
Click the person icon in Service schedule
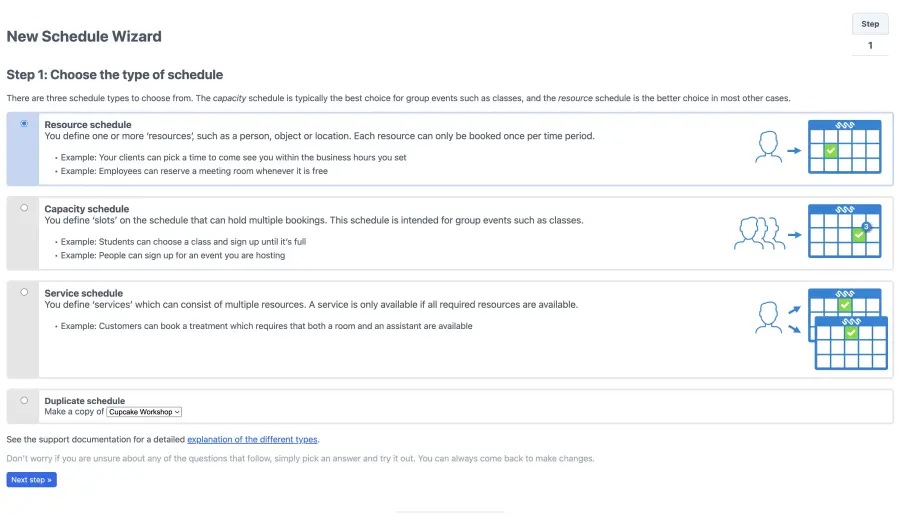[x=769, y=317]
